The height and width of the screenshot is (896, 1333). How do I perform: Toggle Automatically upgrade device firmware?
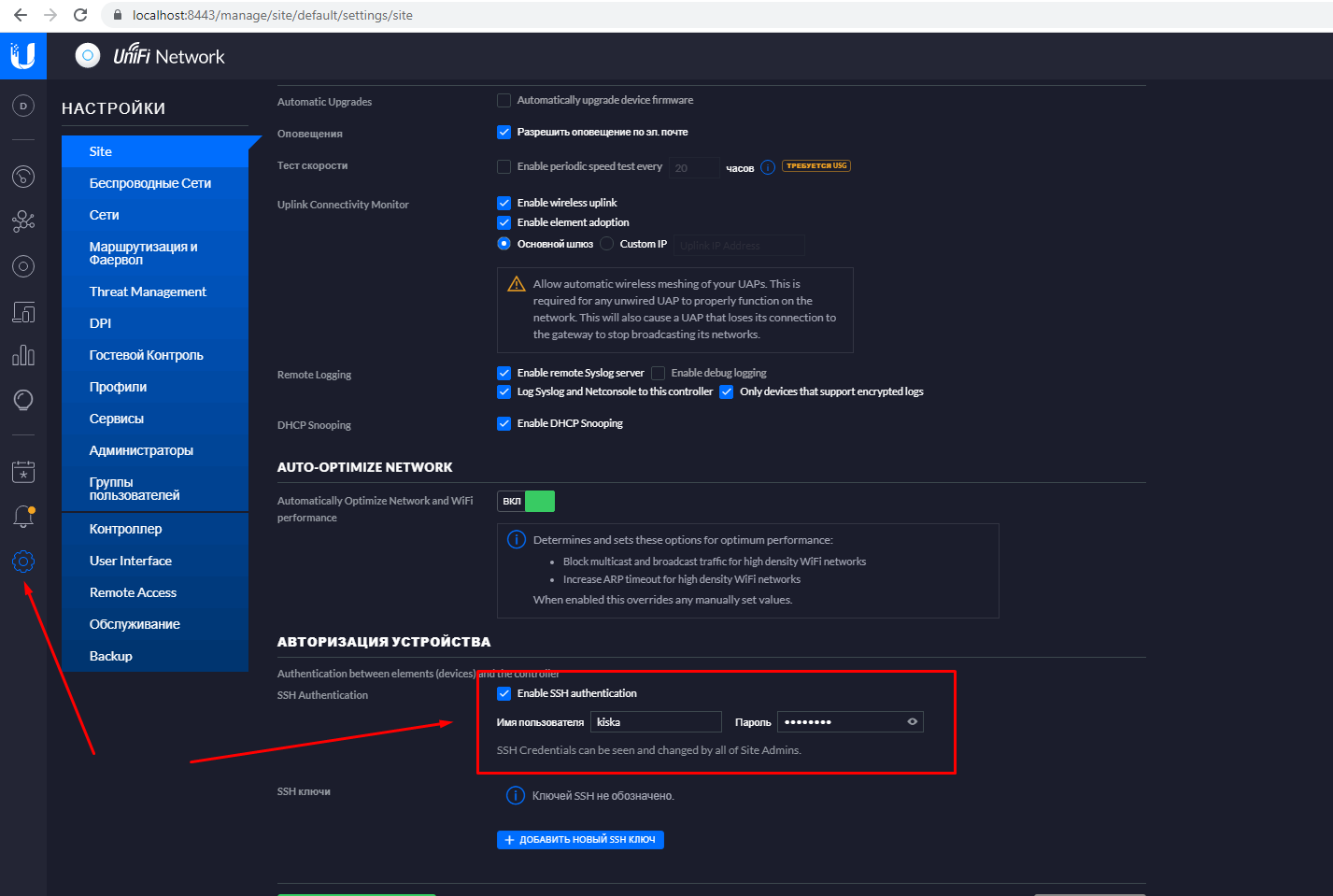(x=503, y=100)
